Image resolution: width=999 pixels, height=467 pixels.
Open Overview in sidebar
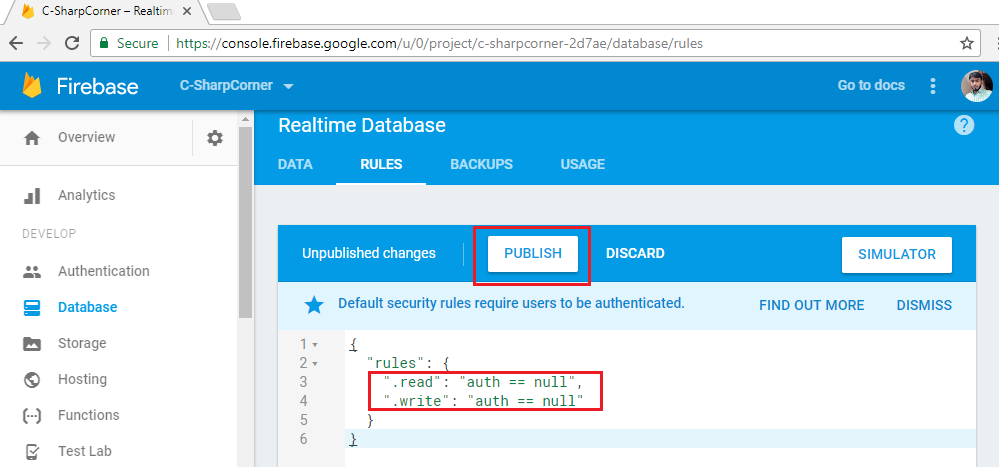tap(87, 138)
